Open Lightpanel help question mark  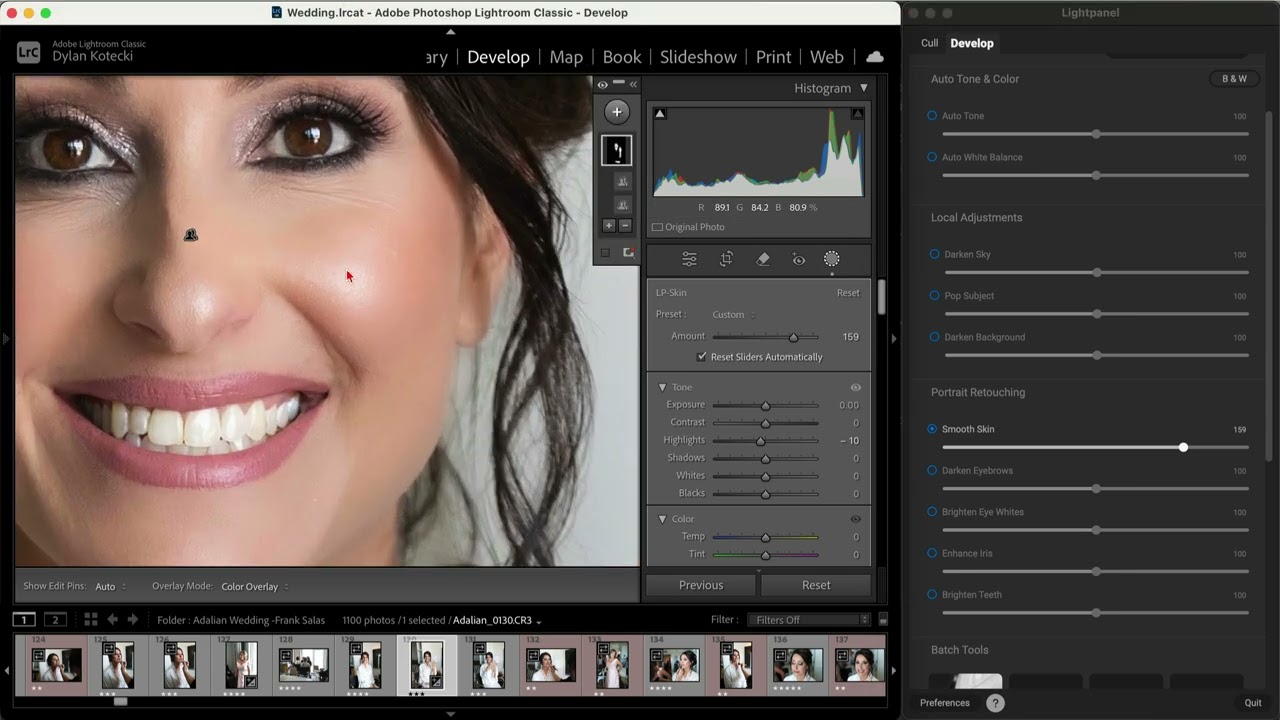[x=995, y=703]
